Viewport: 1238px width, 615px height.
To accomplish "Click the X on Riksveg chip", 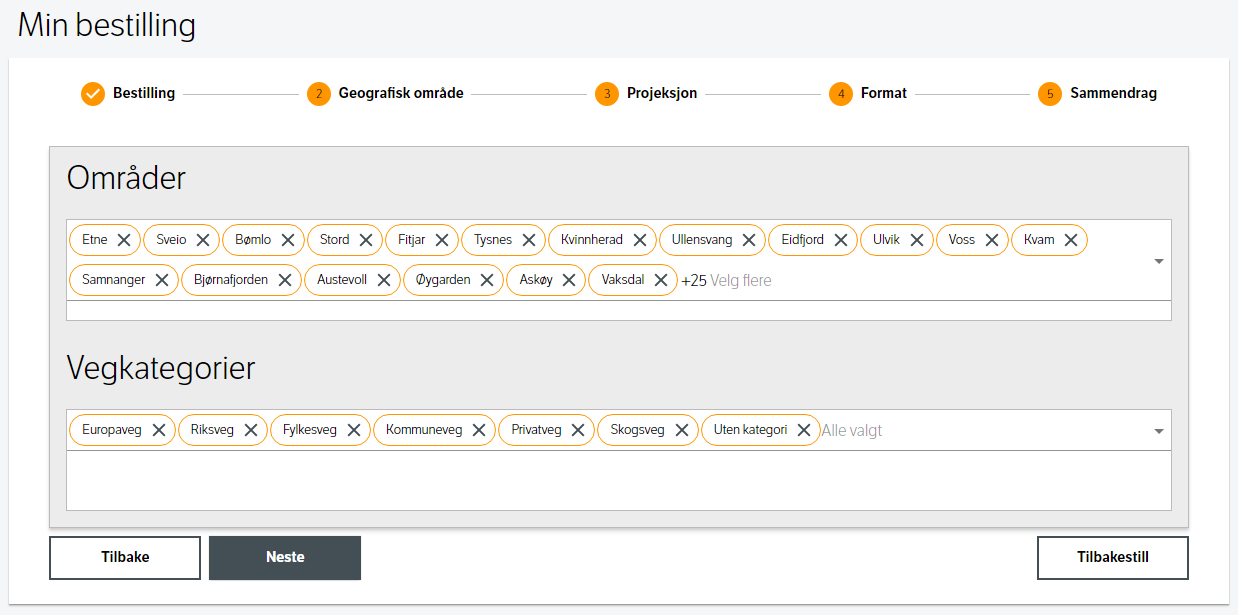I will [x=250, y=430].
